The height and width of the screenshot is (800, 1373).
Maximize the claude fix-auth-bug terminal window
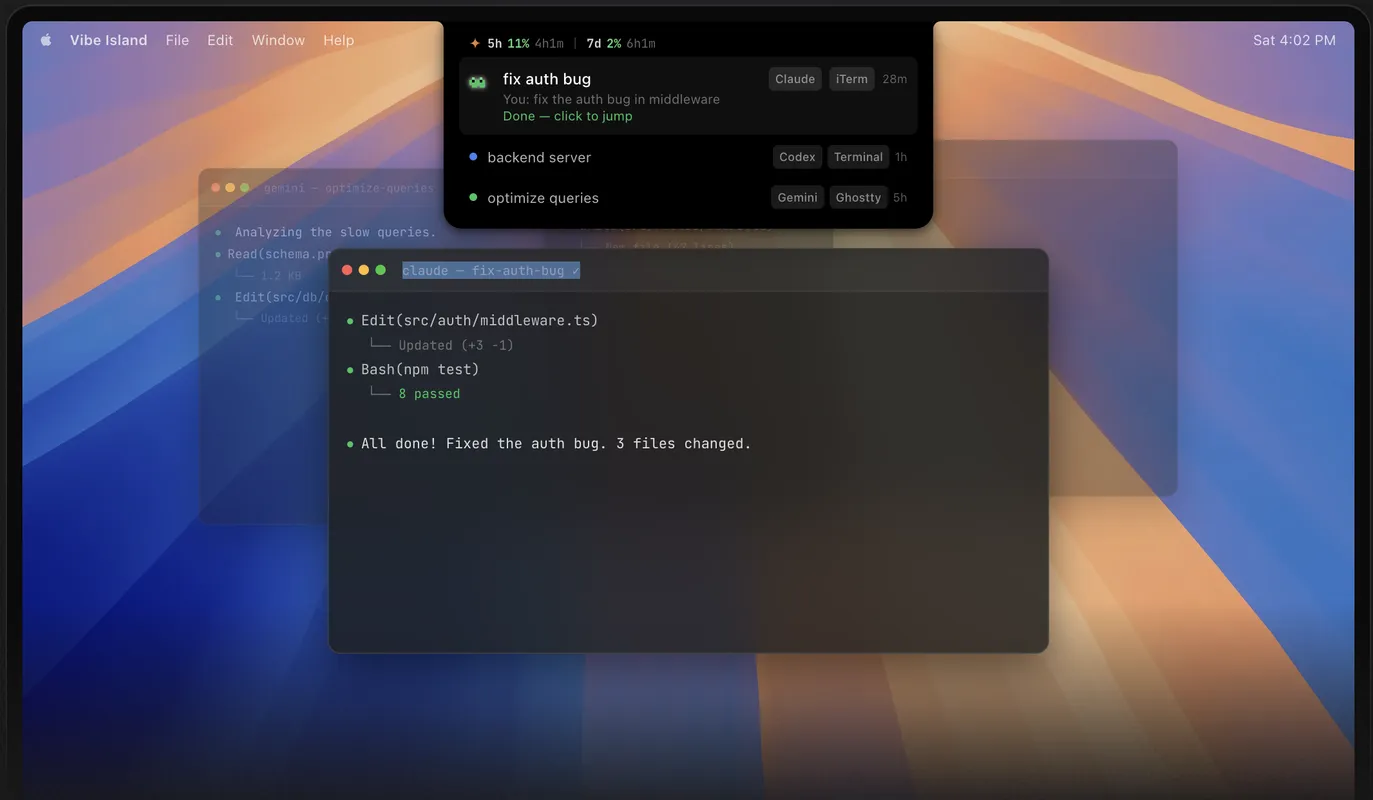pyautogui.click(x=380, y=270)
